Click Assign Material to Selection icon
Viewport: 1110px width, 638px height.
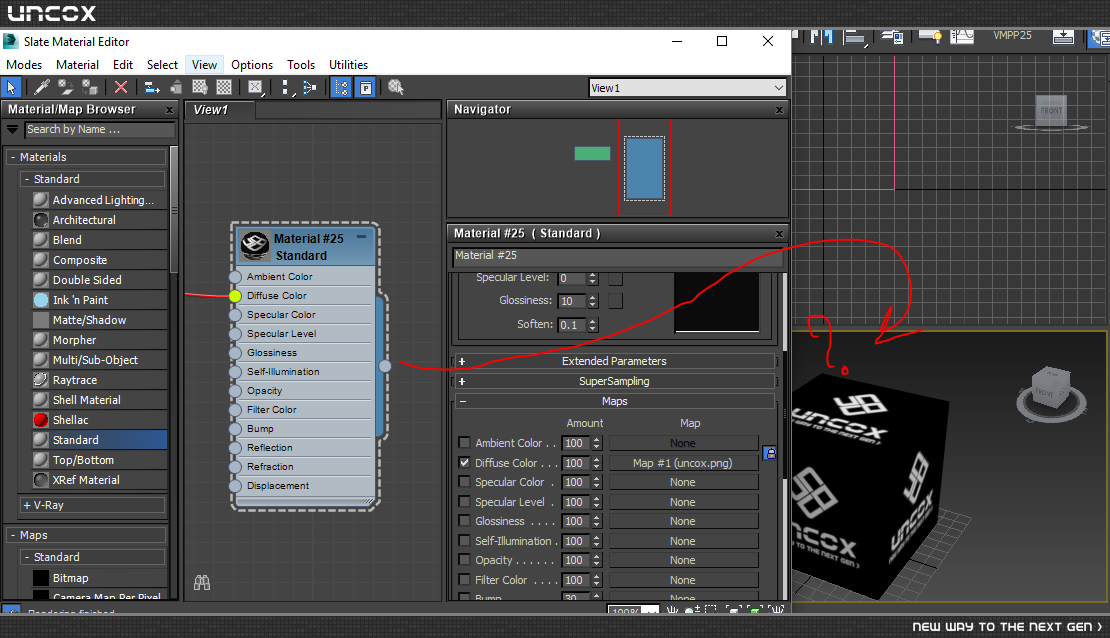click(x=89, y=88)
